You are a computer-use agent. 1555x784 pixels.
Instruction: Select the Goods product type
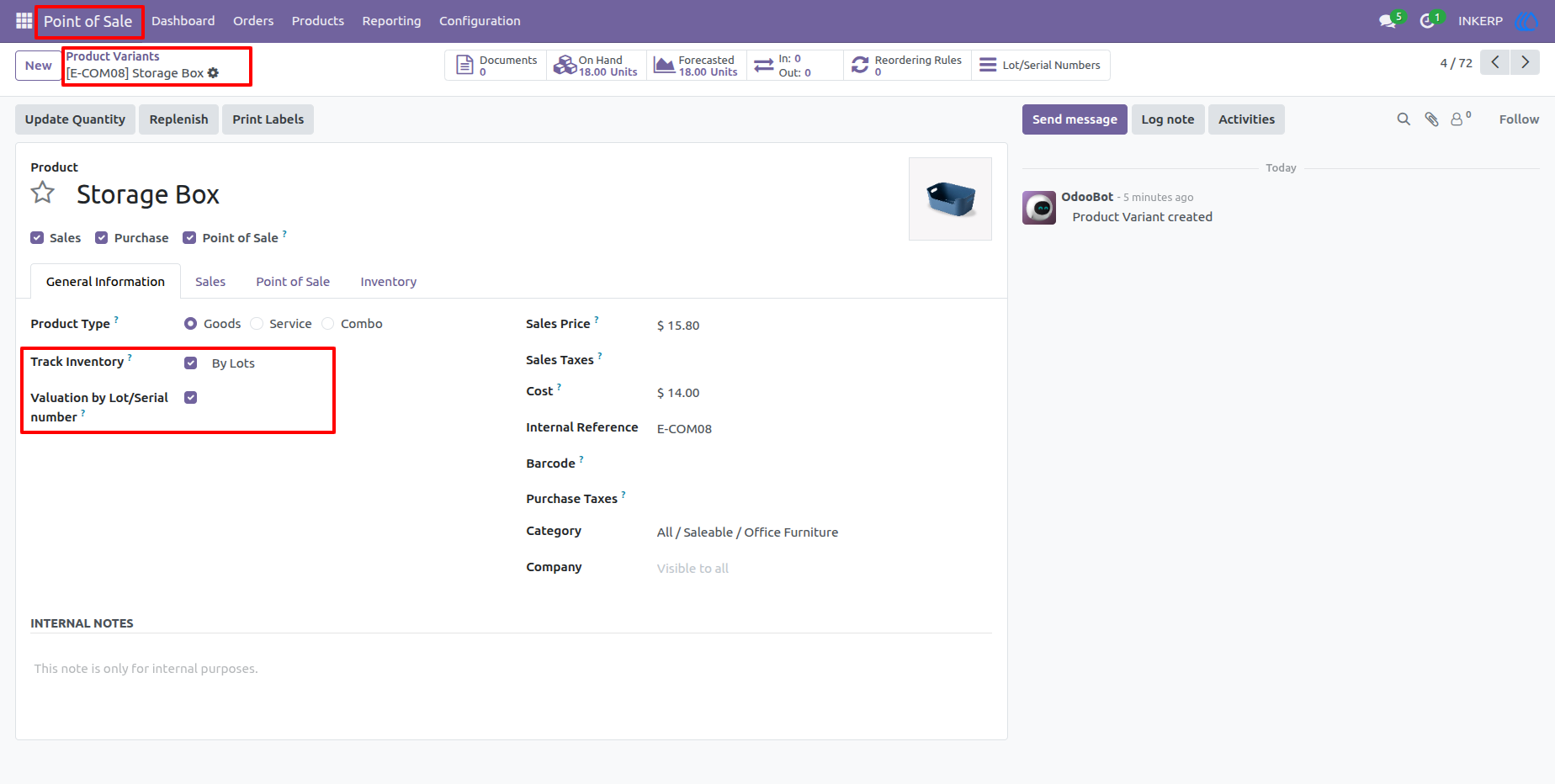click(191, 324)
